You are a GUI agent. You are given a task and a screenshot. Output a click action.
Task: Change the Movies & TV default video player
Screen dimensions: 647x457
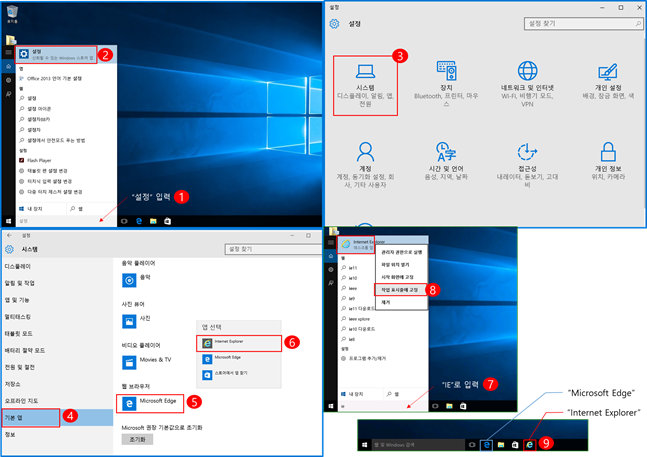147,362
